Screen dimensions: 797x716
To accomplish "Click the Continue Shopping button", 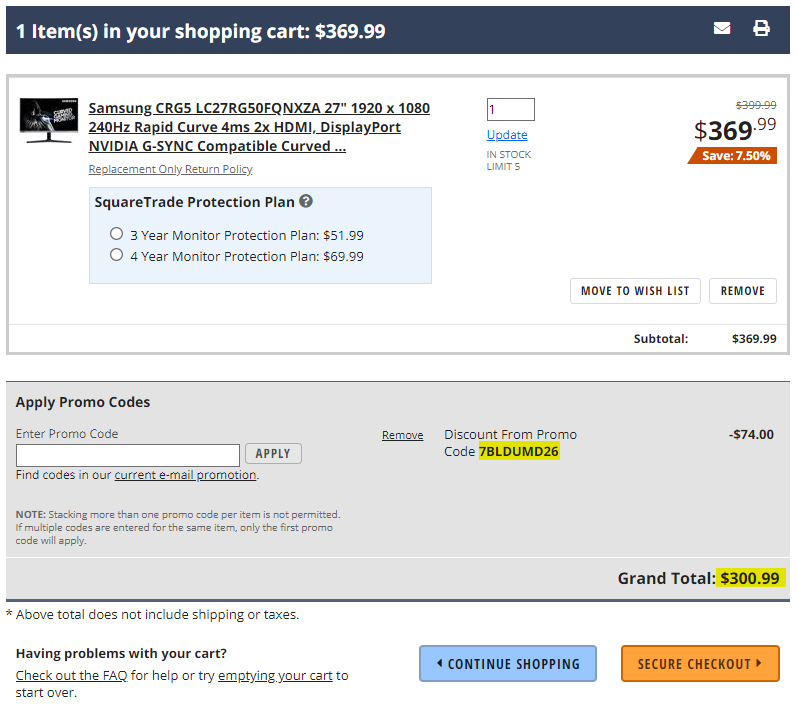I will point(508,664).
